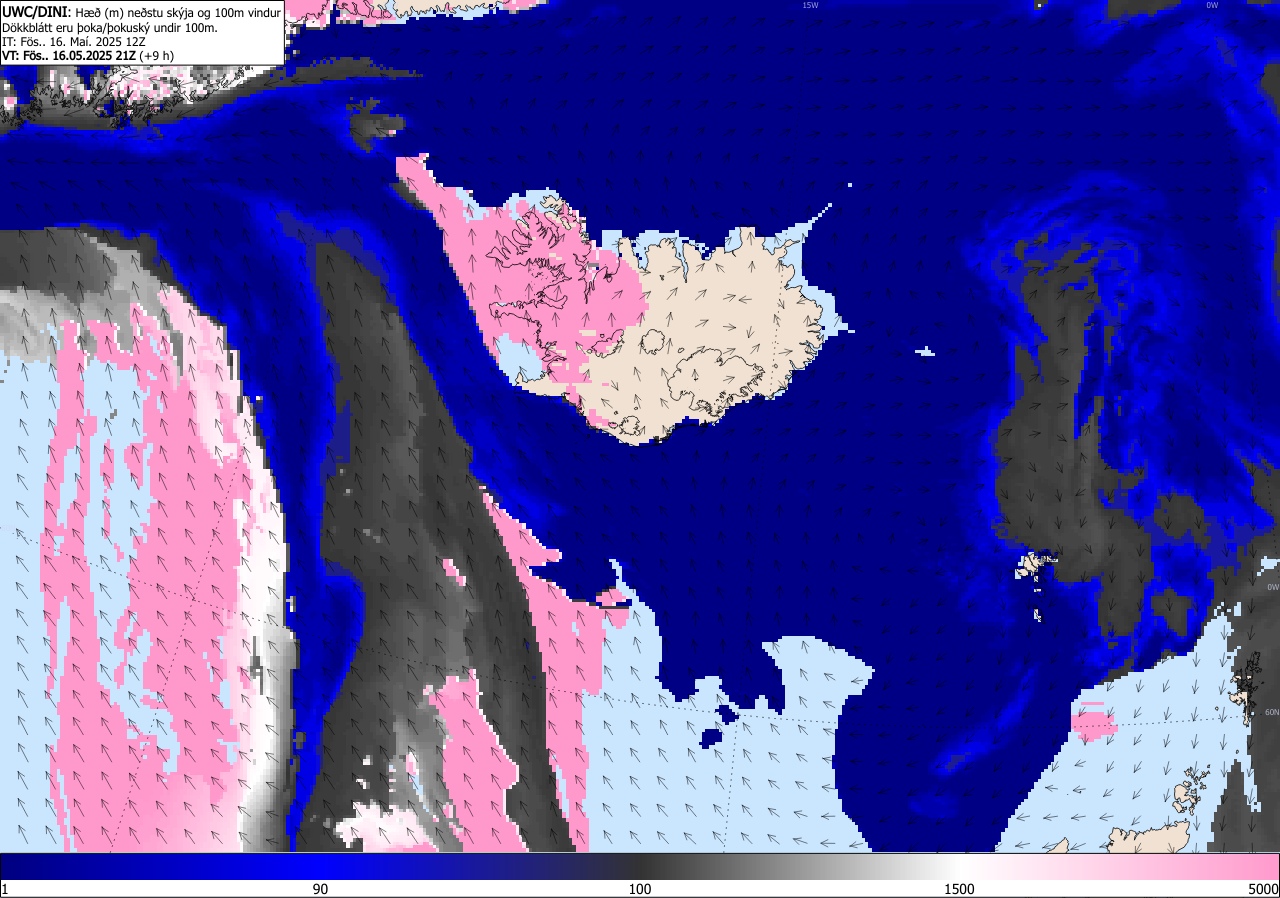The image size is (1280, 898).
Task: Click the legend value "5000"
Action: pyautogui.click(x=1263, y=889)
